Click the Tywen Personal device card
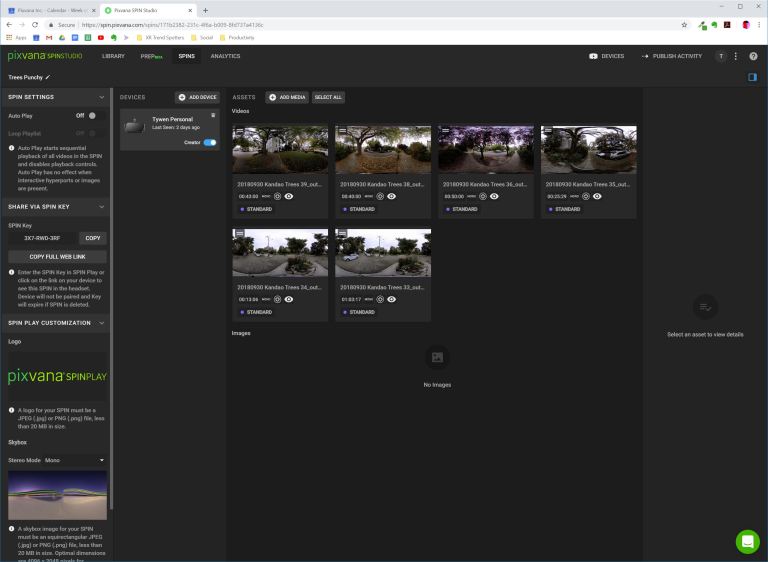 pyautogui.click(x=170, y=129)
